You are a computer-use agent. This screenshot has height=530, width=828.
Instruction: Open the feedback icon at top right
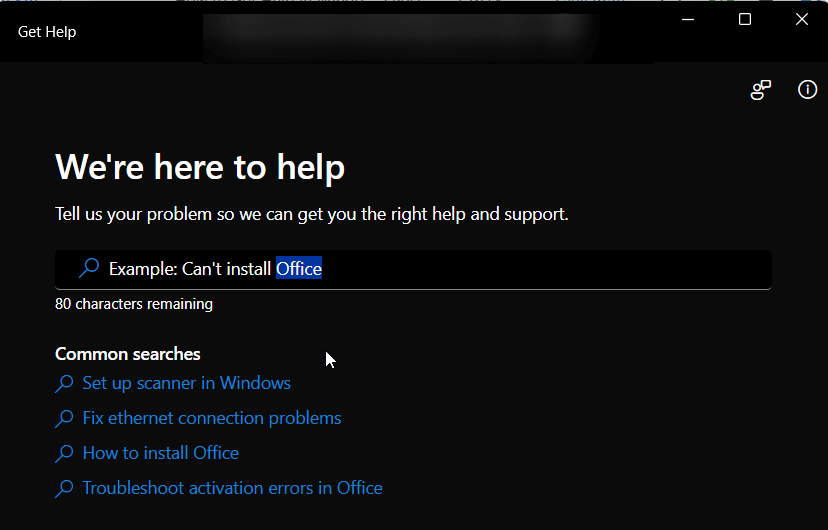[761, 91]
